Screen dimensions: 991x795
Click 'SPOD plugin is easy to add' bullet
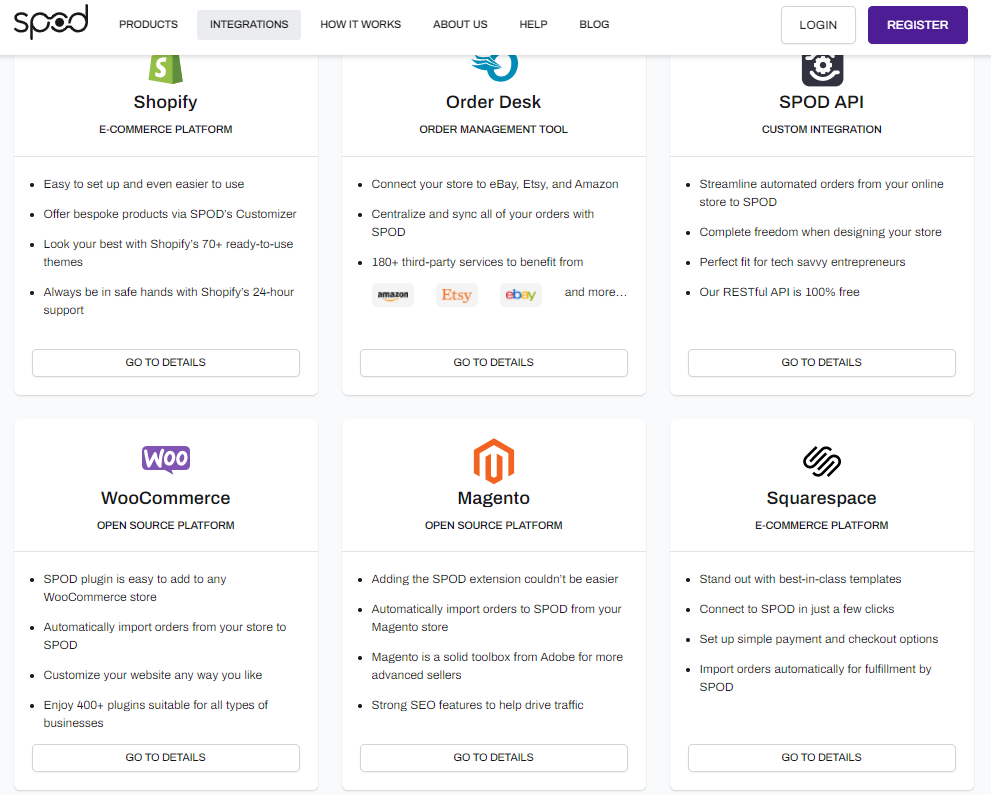tap(135, 588)
